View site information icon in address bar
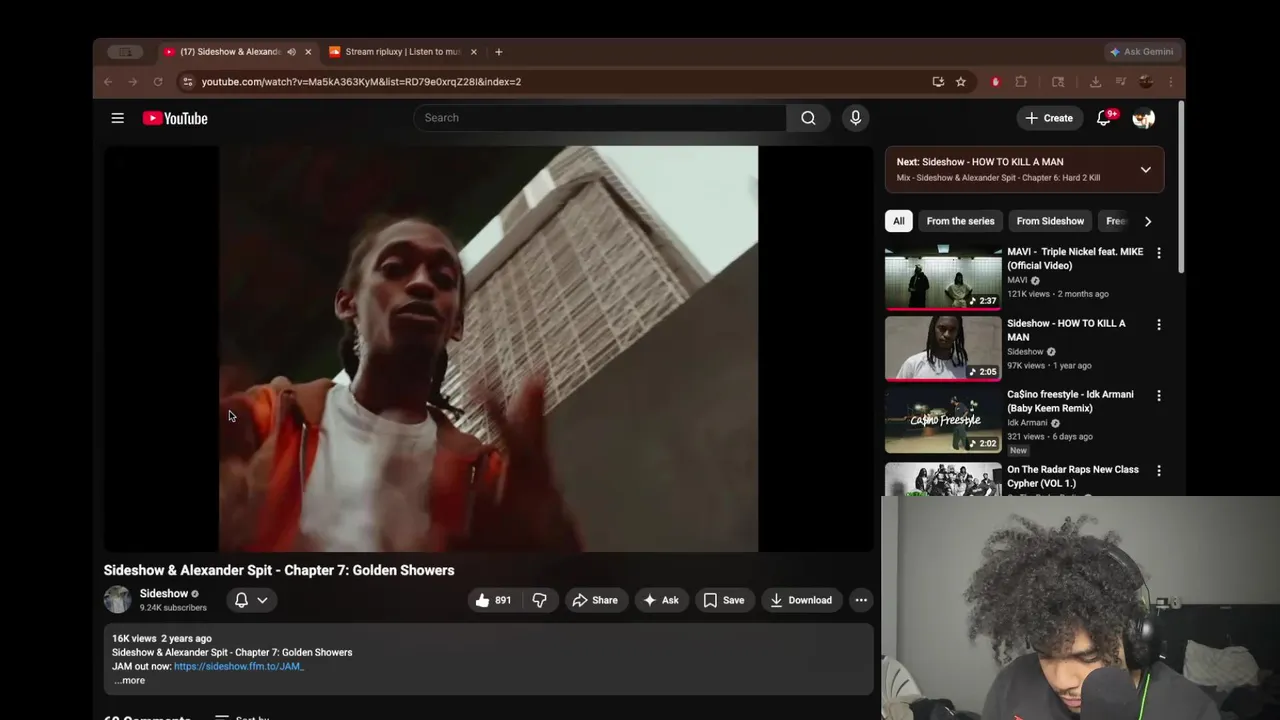Image resolution: width=1280 pixels, height=720 pixels. (187, 82)
